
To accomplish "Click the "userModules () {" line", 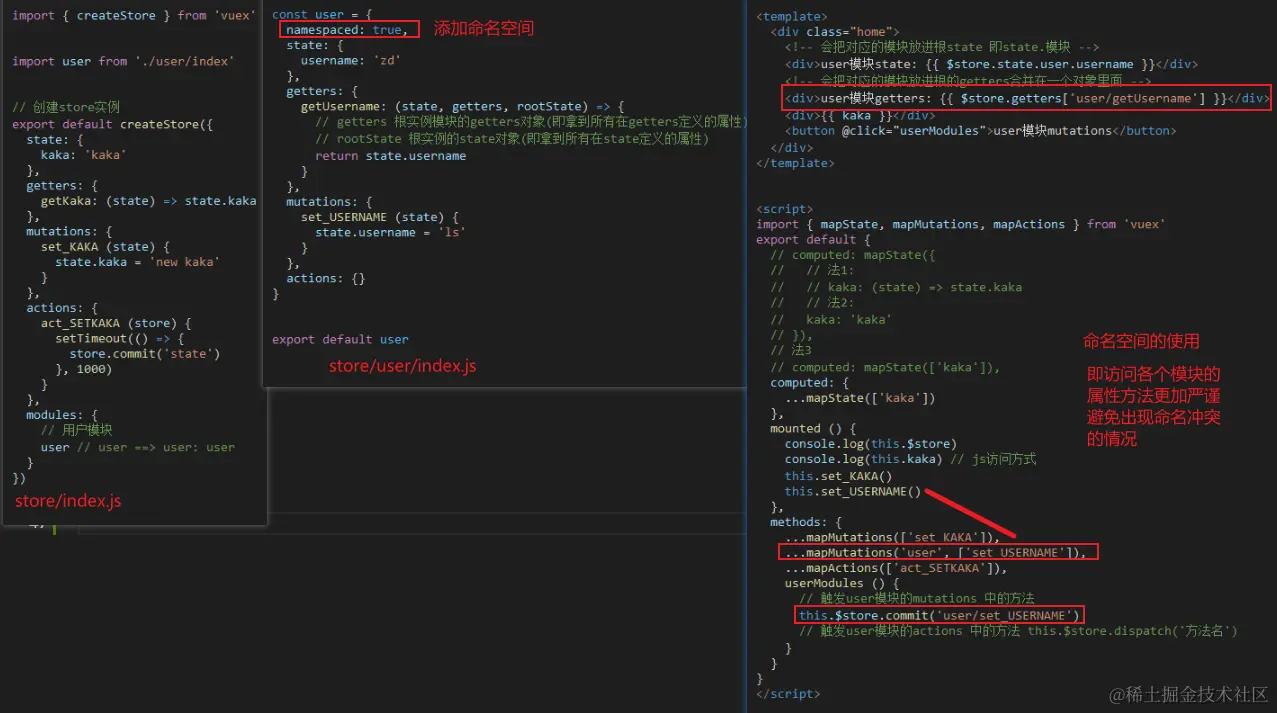I will point(842,583).
